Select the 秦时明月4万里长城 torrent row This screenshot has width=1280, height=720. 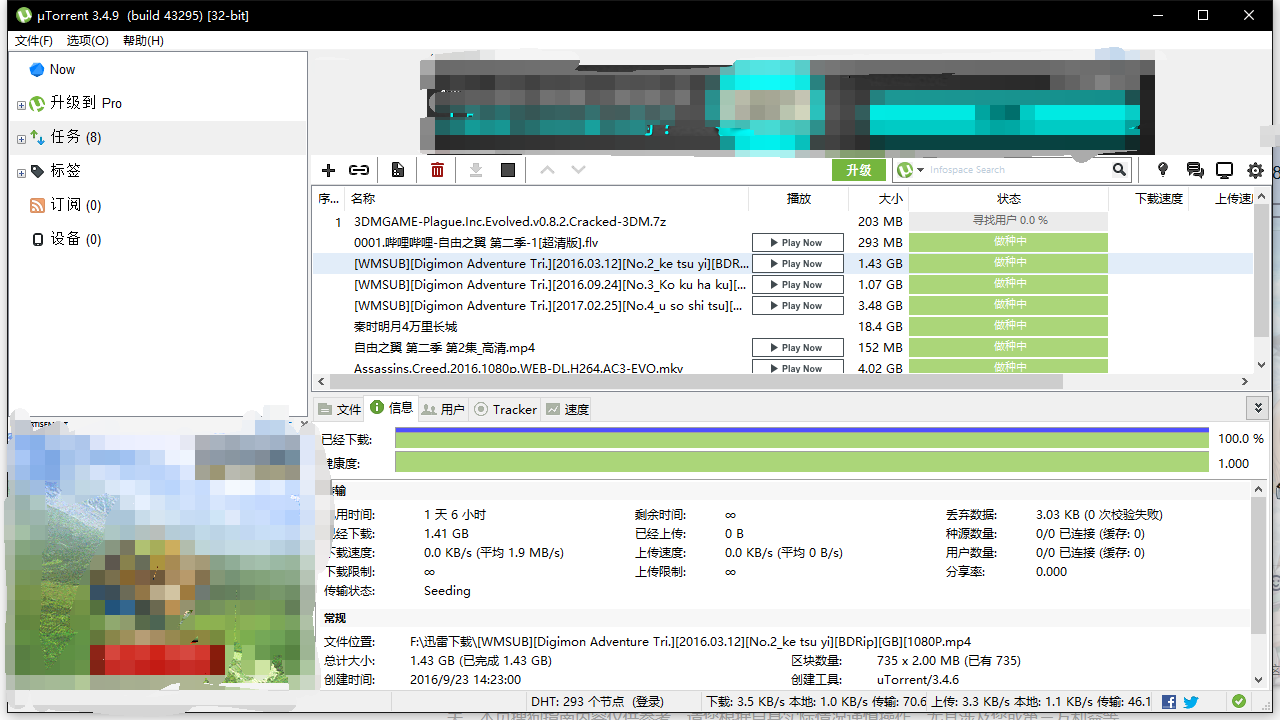(782, 327)
